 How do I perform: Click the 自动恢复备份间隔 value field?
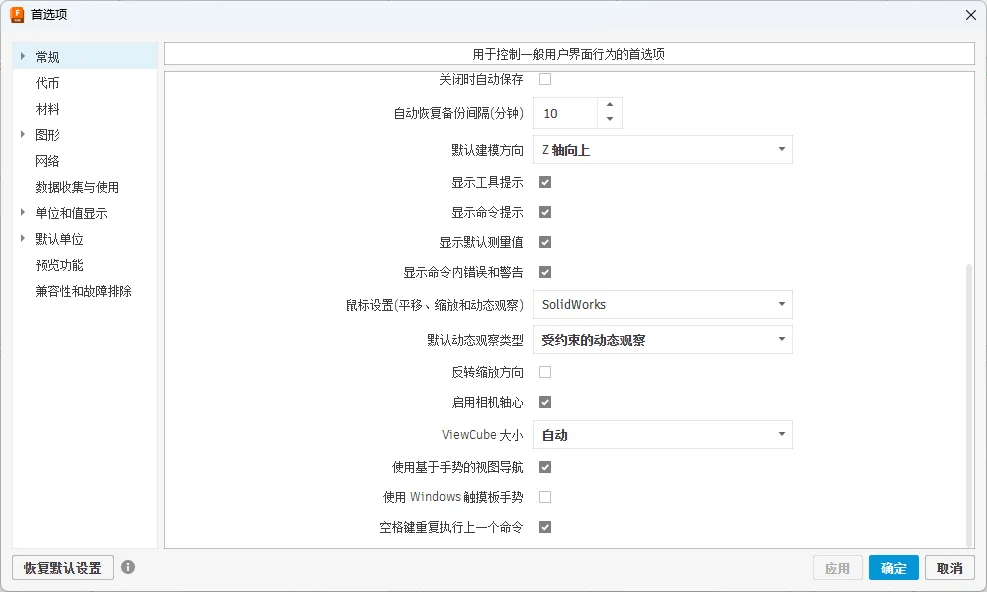click(x=565, y=113)
